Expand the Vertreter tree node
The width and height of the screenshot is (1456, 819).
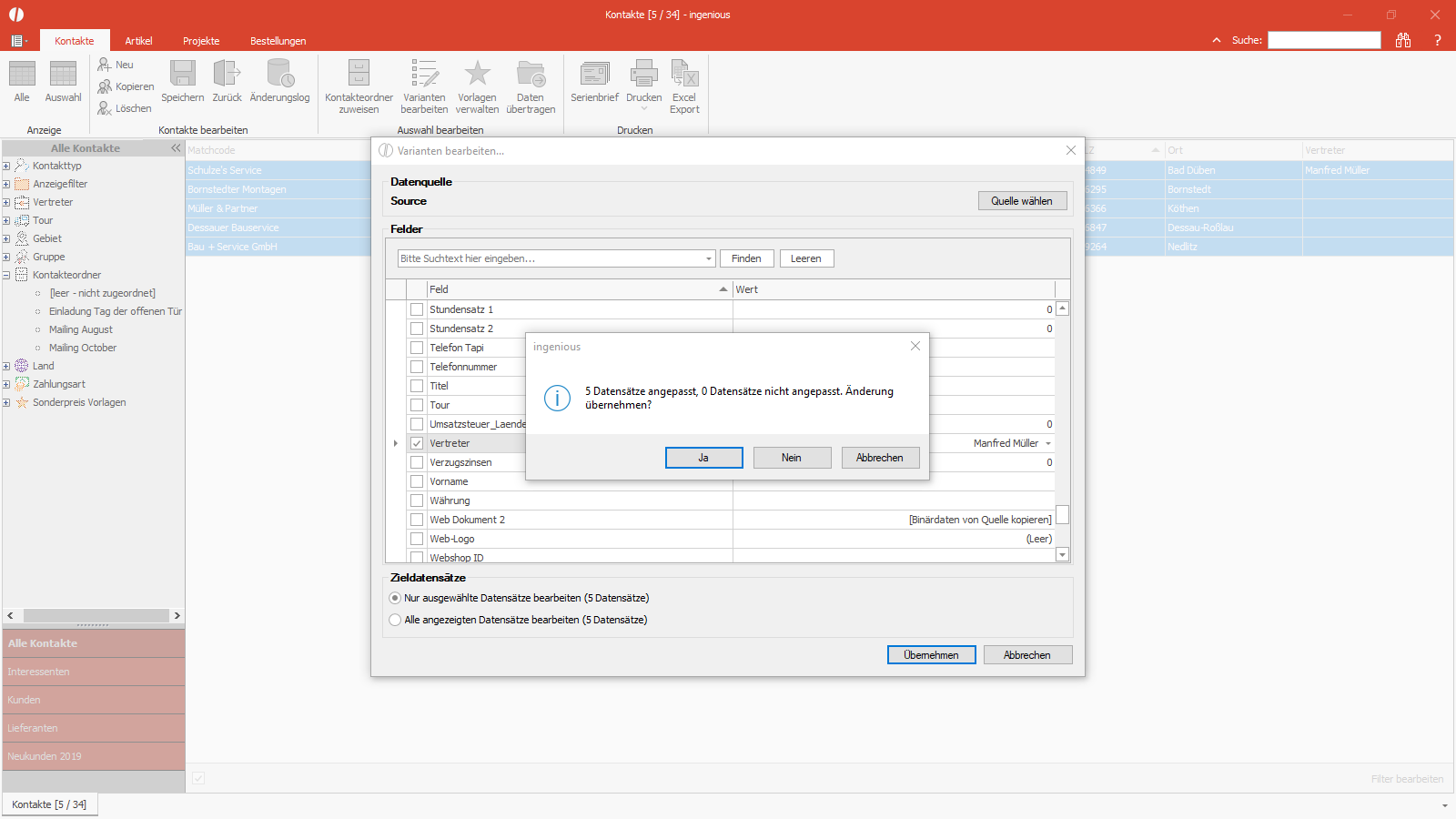[x=6, y=202]
